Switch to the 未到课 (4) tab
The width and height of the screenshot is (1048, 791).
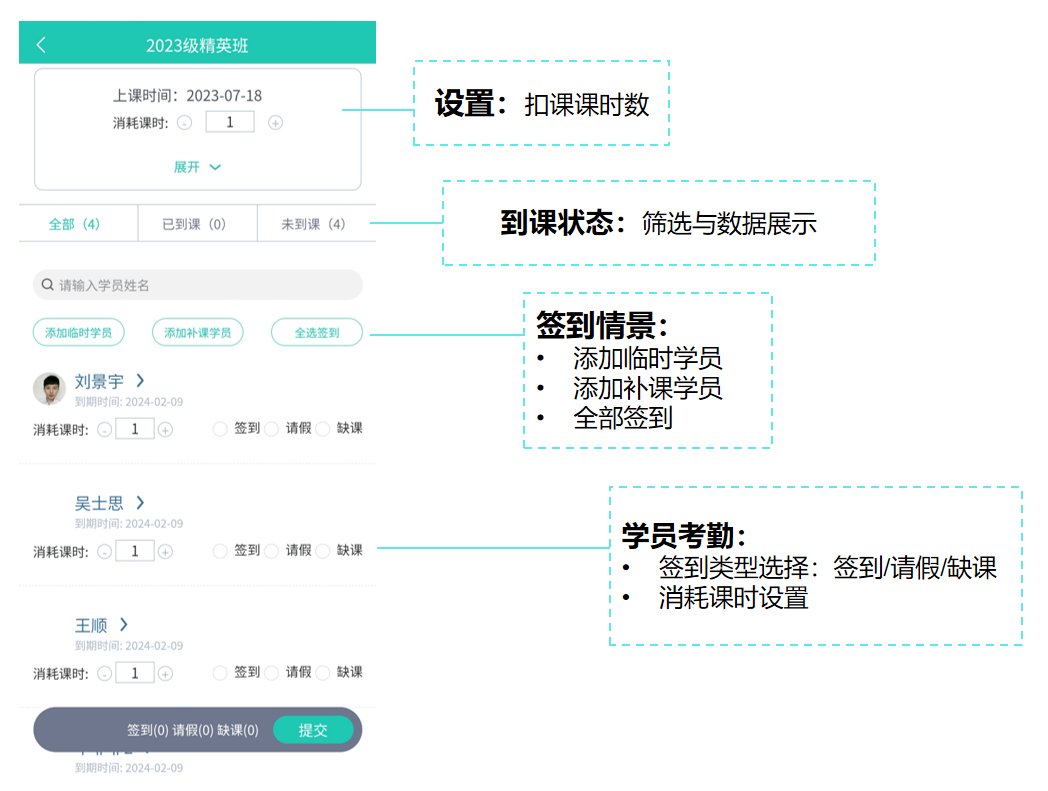coord(314,224)
